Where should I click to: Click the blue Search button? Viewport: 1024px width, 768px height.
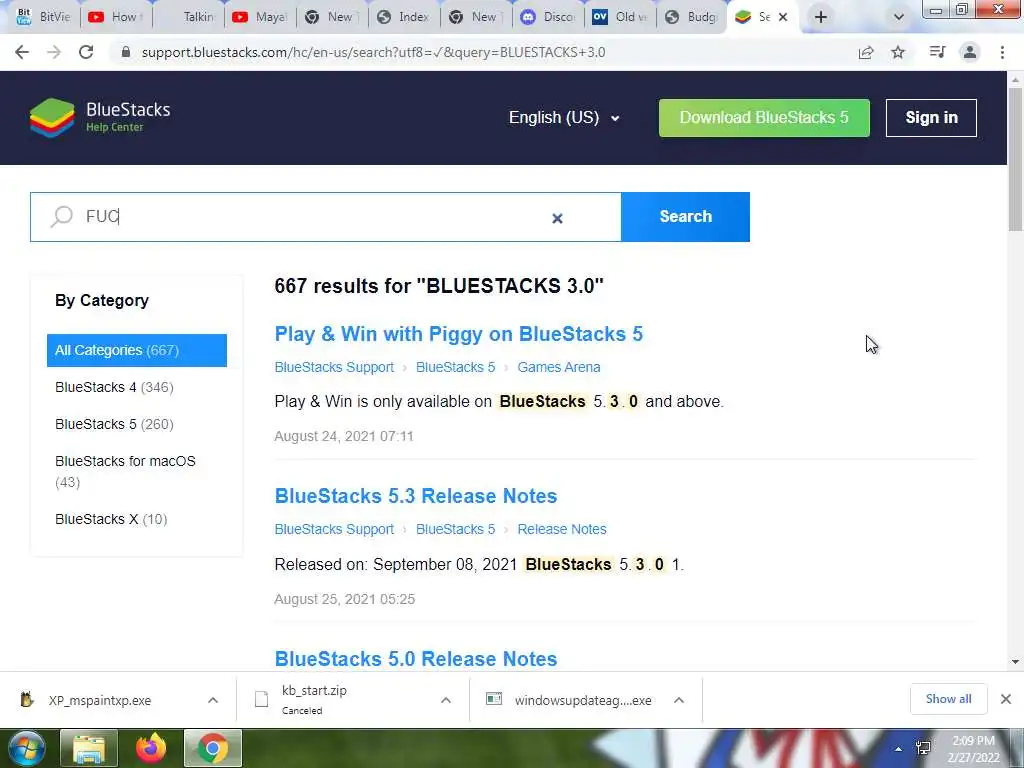[x=685, y=217]
